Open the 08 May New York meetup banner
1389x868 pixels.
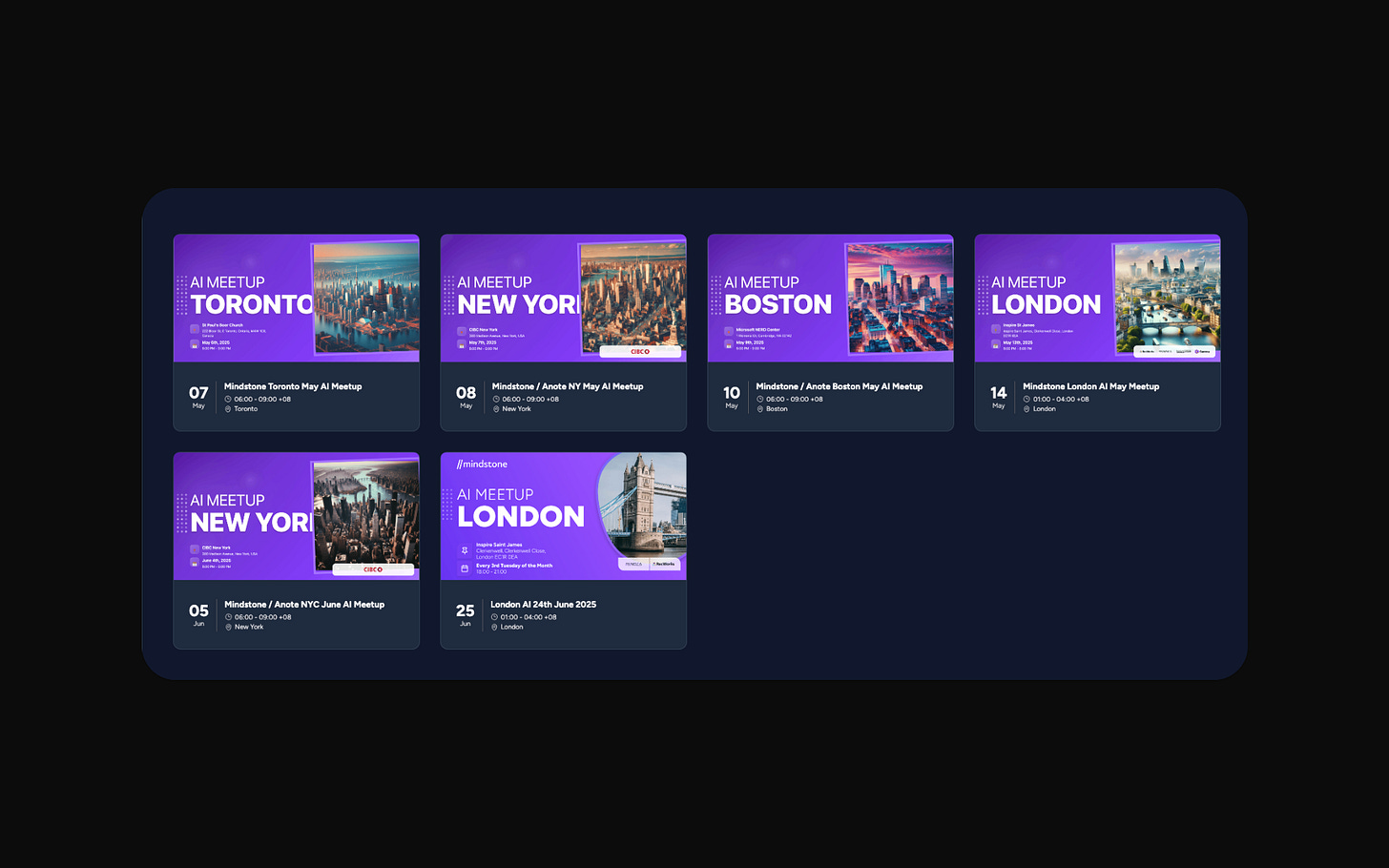tap(563, 299)
